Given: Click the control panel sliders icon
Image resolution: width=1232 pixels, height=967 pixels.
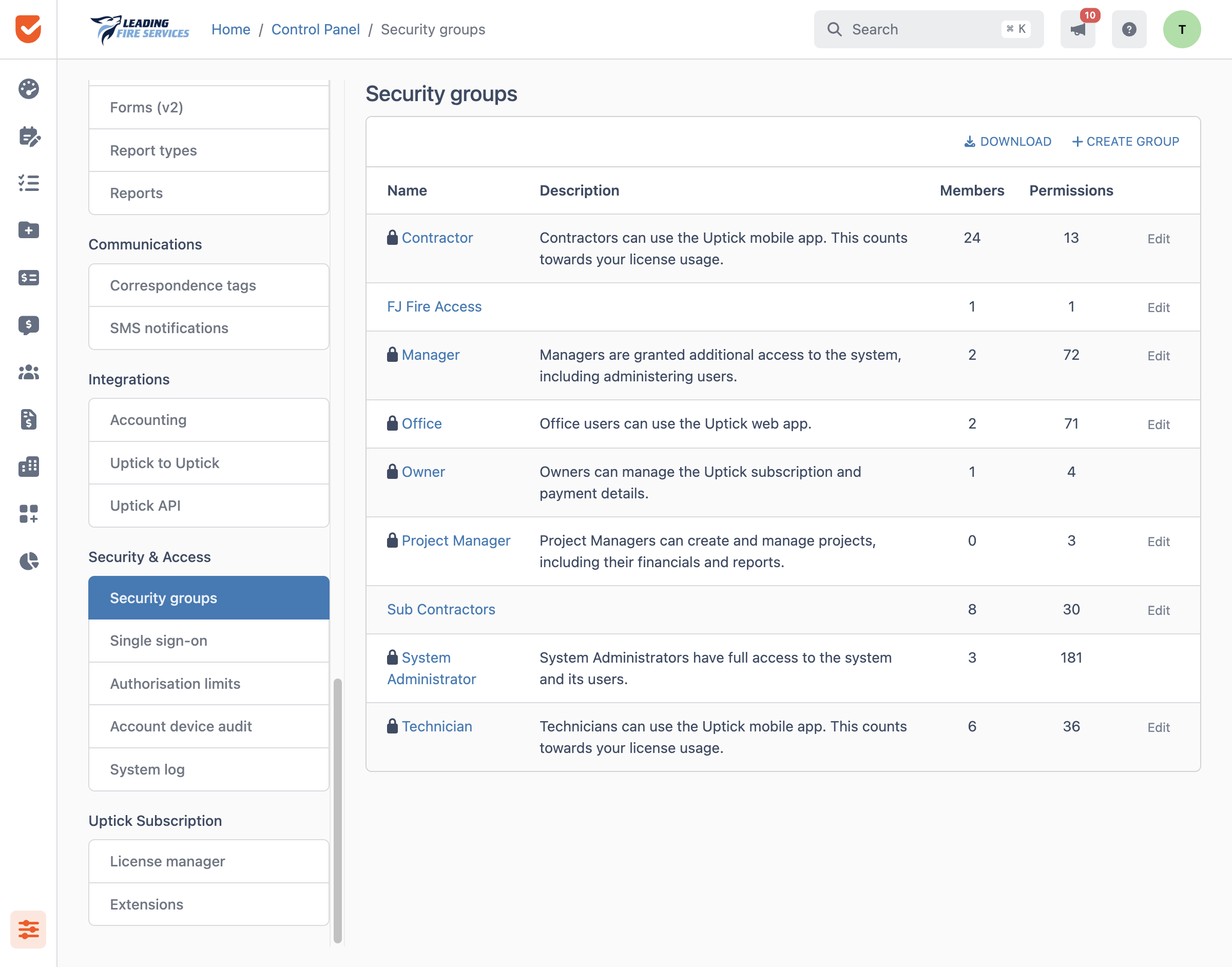Looking at the screenshot, I should (x=28, y=929).
